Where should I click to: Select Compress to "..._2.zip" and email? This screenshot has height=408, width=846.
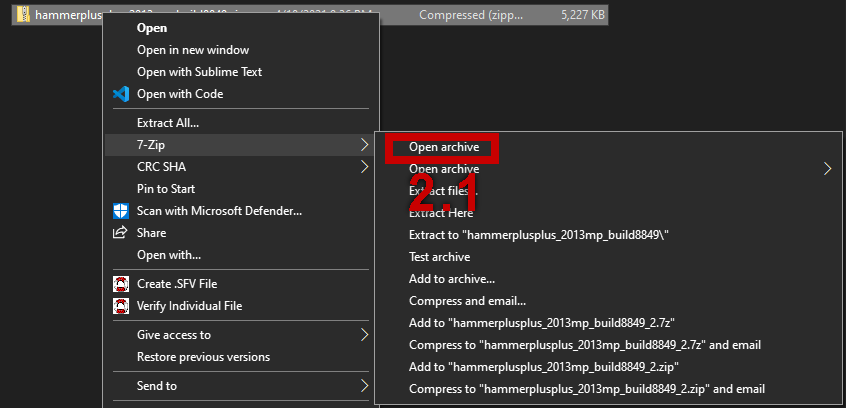[x=587, y=389]
